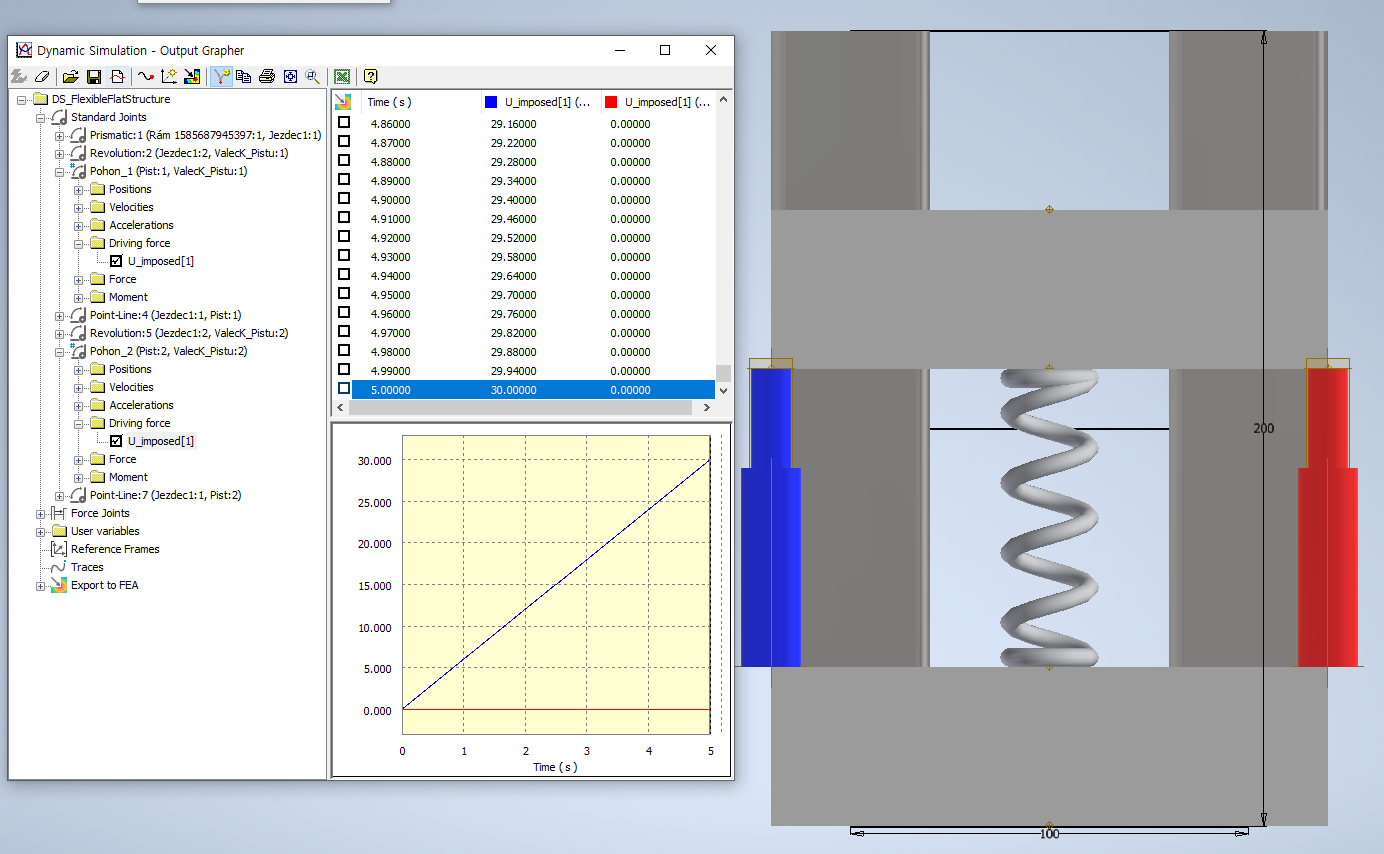Image resolution: width=1384 pixels, height=854 pixels.
Task: Click the table's horizontal scrollbar thumb
Action: point(518,408)
